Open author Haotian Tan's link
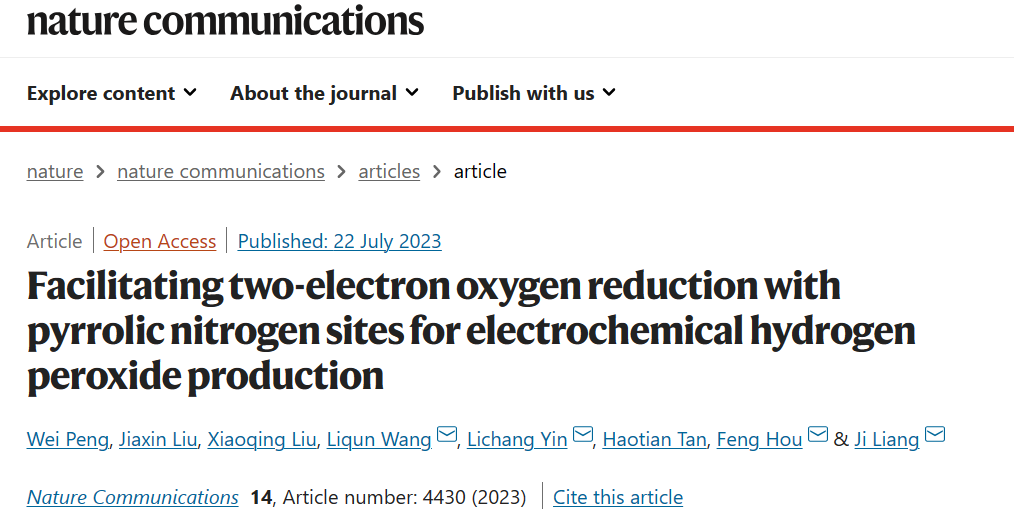Viewport: 1014px width, 520px height. 654,440
